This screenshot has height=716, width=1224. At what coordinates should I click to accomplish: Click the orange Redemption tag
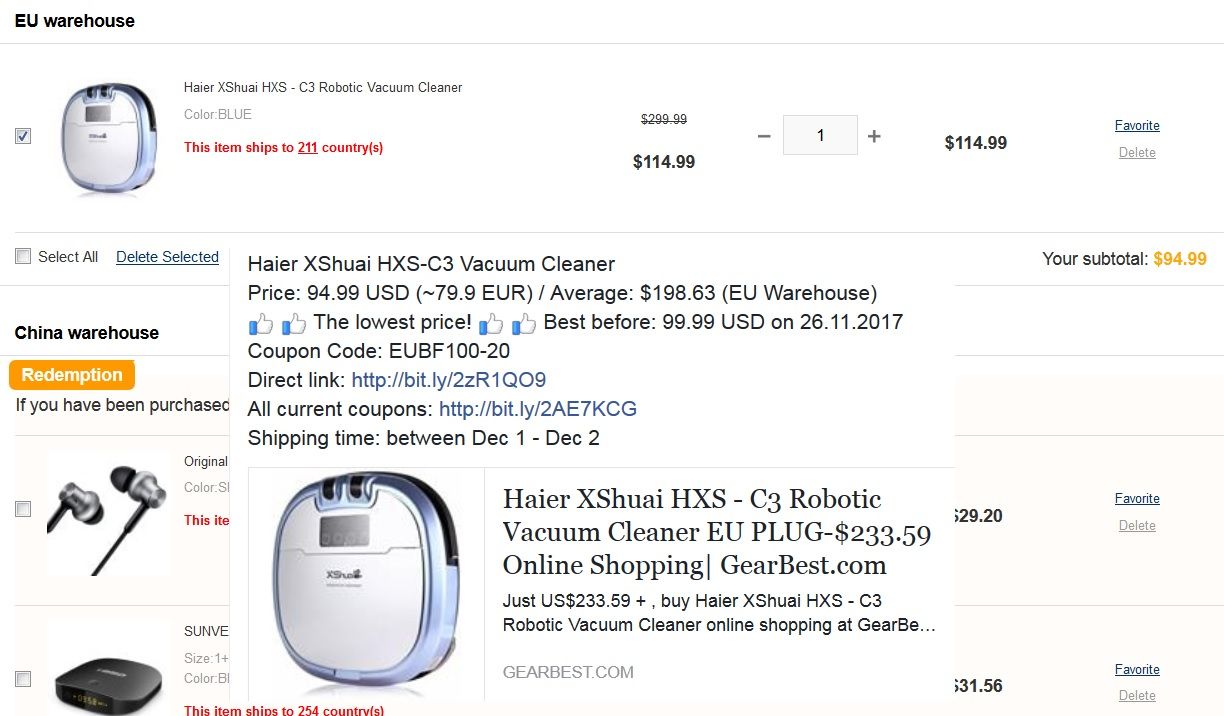pos(72,375)
